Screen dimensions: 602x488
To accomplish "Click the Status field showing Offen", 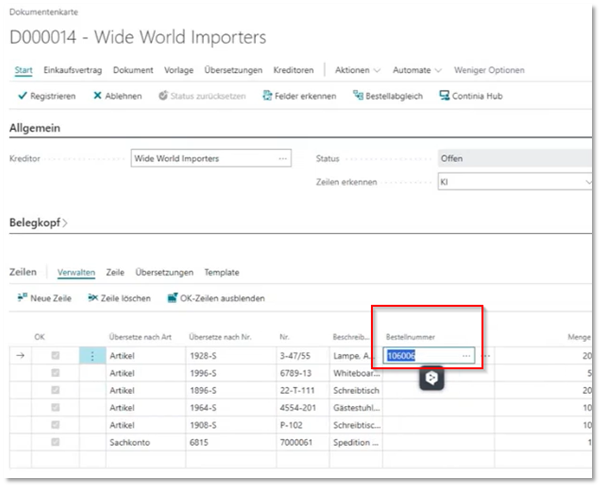I will tap(514, 158).
